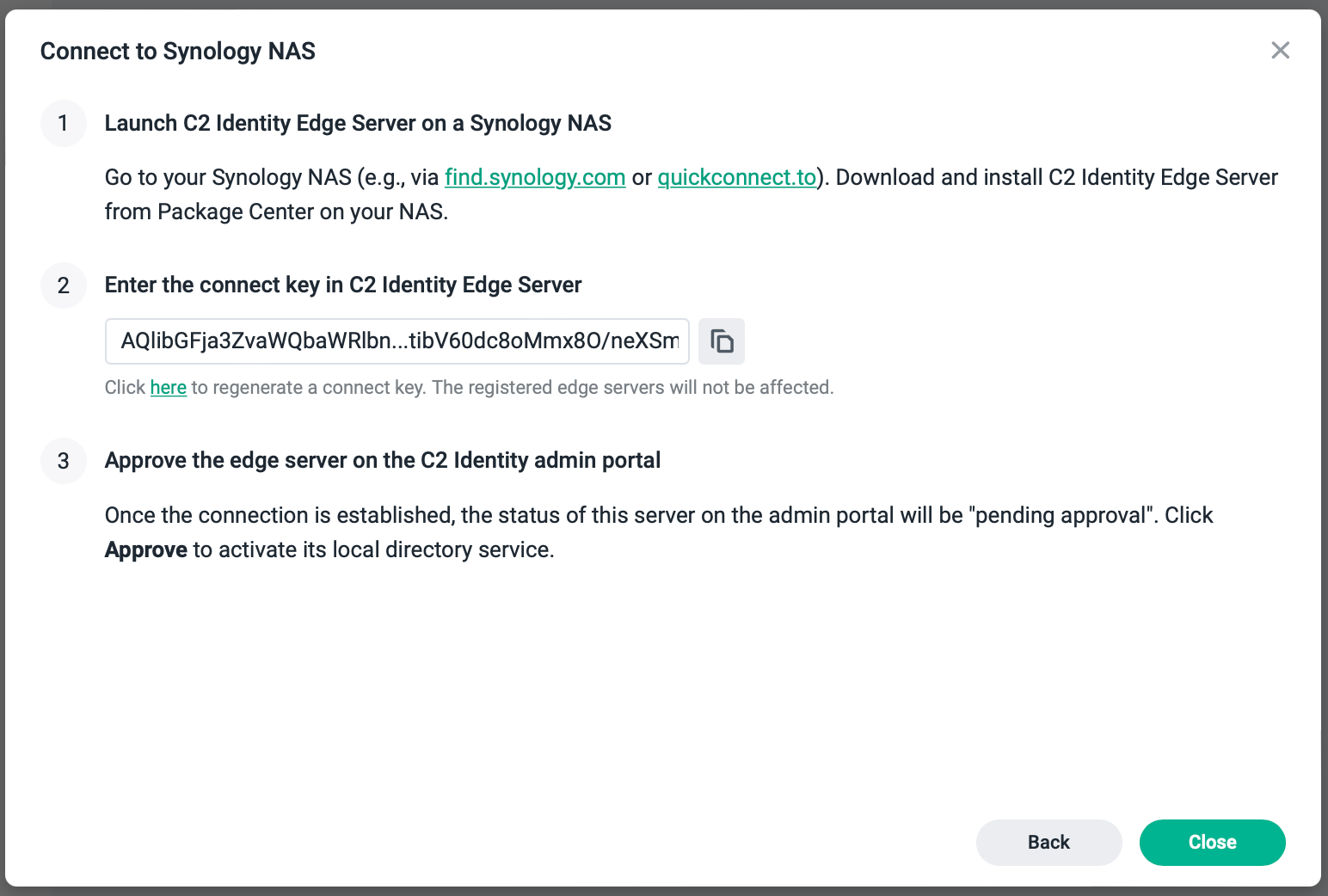Screen dimensions: 1328x896
Task: Click heading 'Approve the edge server on the C2 Identity admin portal'
Action: point(383,460)
